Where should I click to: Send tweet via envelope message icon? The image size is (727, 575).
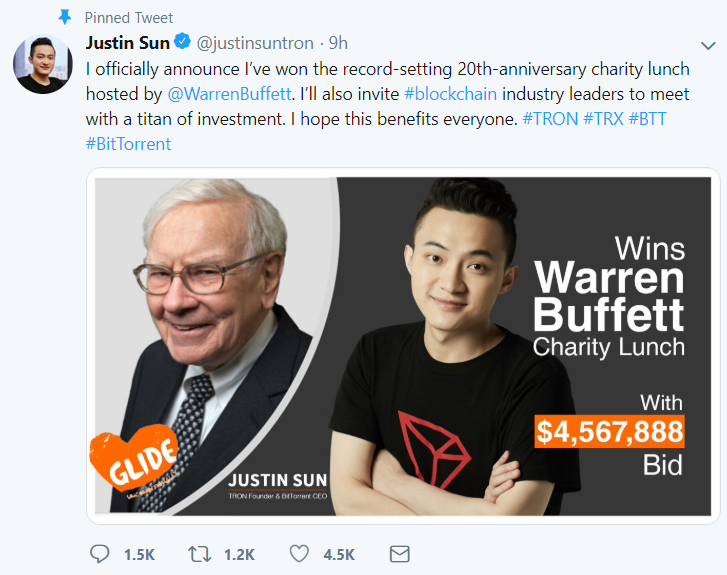point(399,554)
